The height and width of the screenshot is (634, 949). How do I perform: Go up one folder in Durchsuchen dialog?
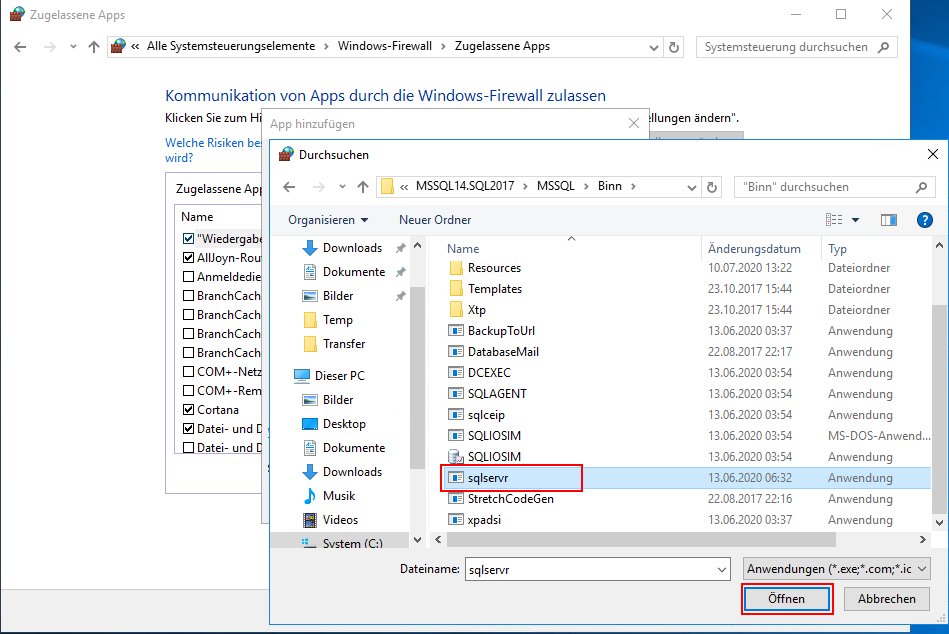point(363,187)
